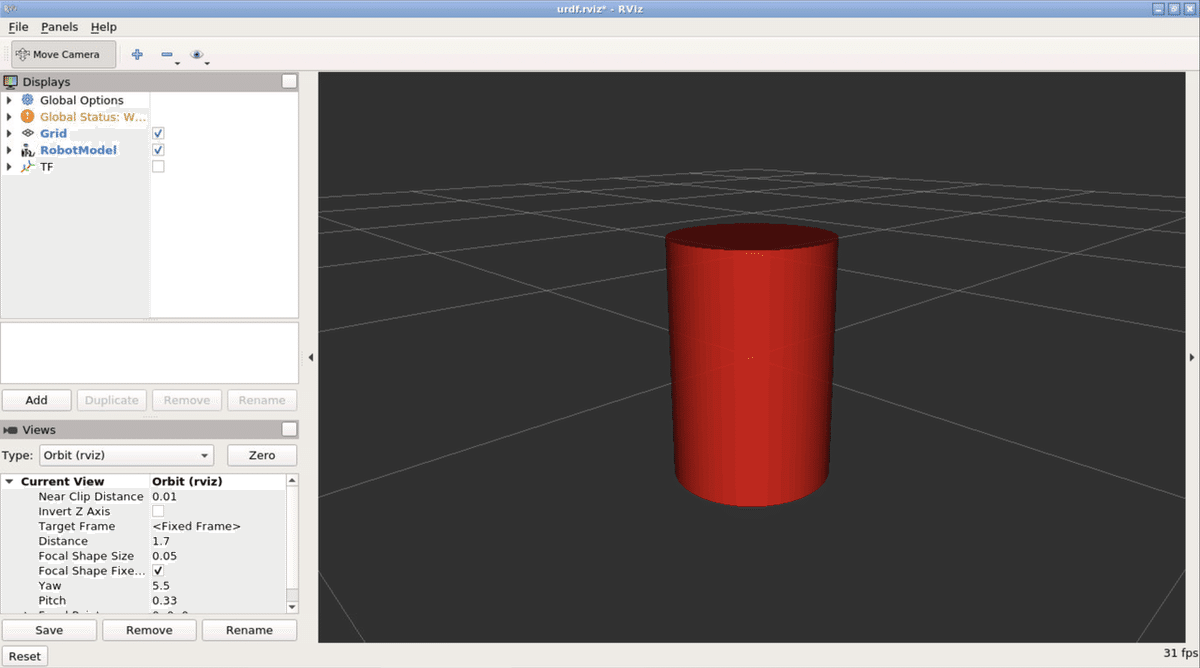The image size is (1200, 668).
Task: Click the 31 fps status text
Action: click(x=1179, y=653)
